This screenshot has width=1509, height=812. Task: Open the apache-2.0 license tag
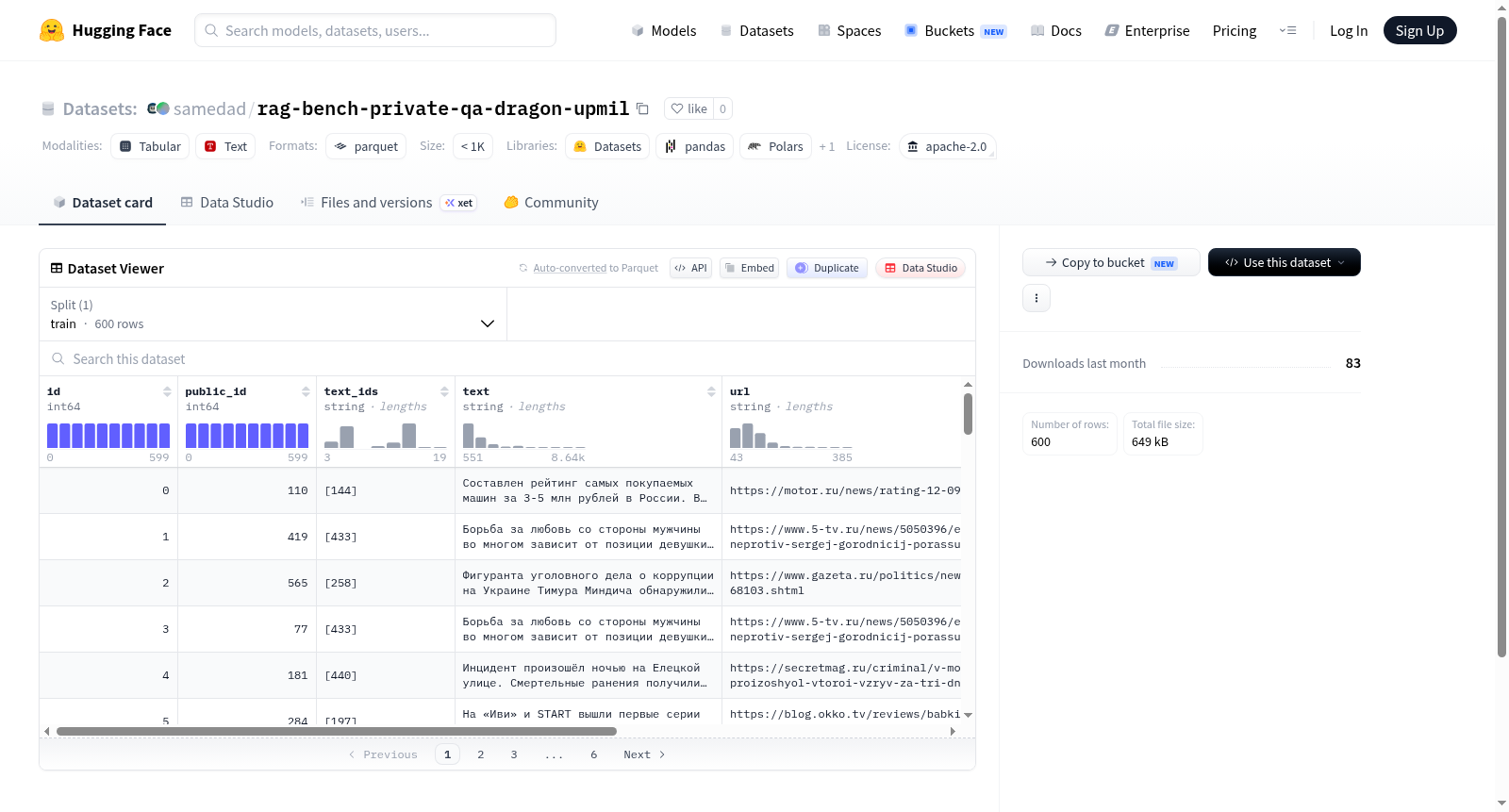pos(947,146)
